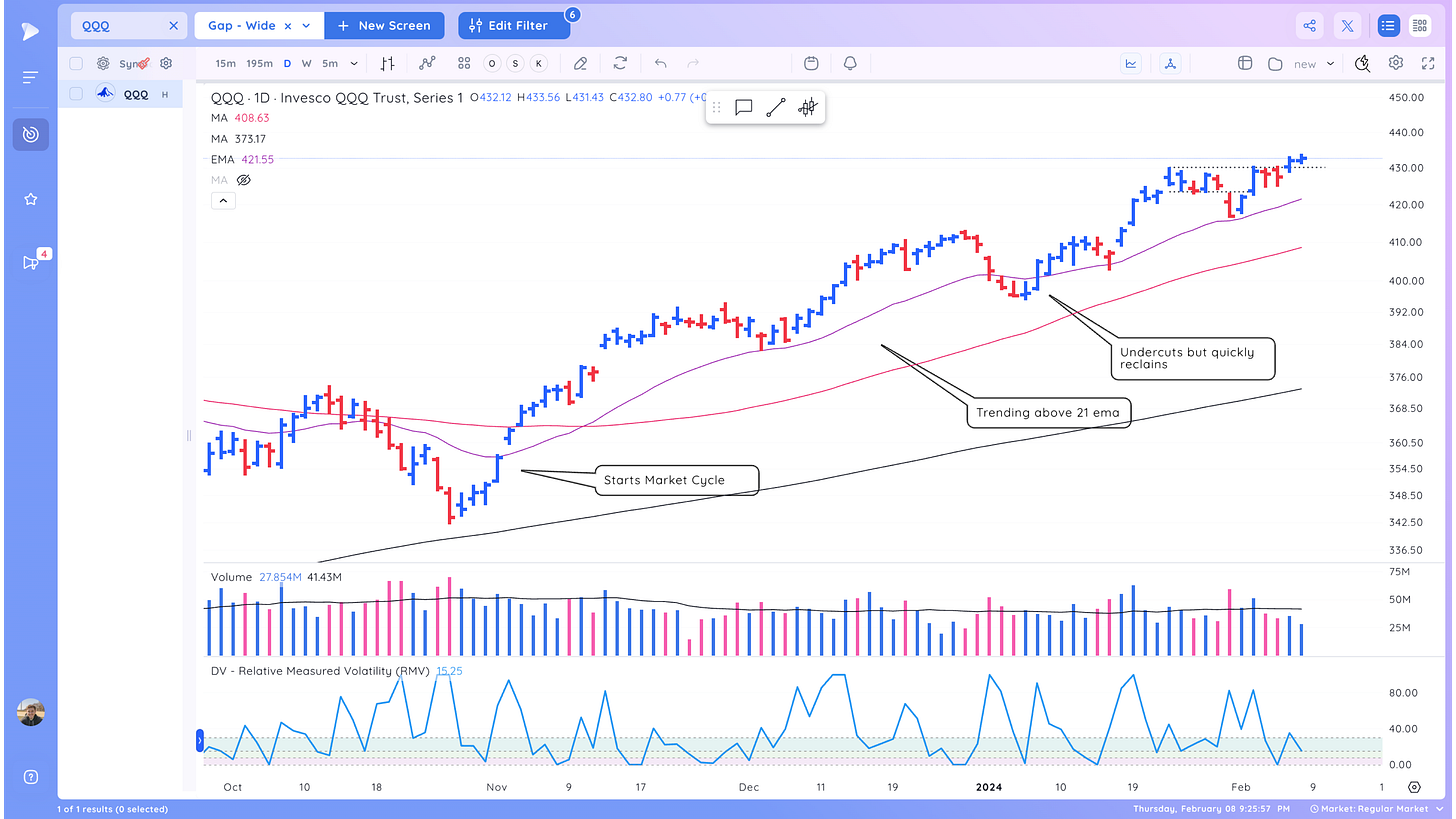
Task: Select the candlestick measure tool
Action: (x=808, y=108)
